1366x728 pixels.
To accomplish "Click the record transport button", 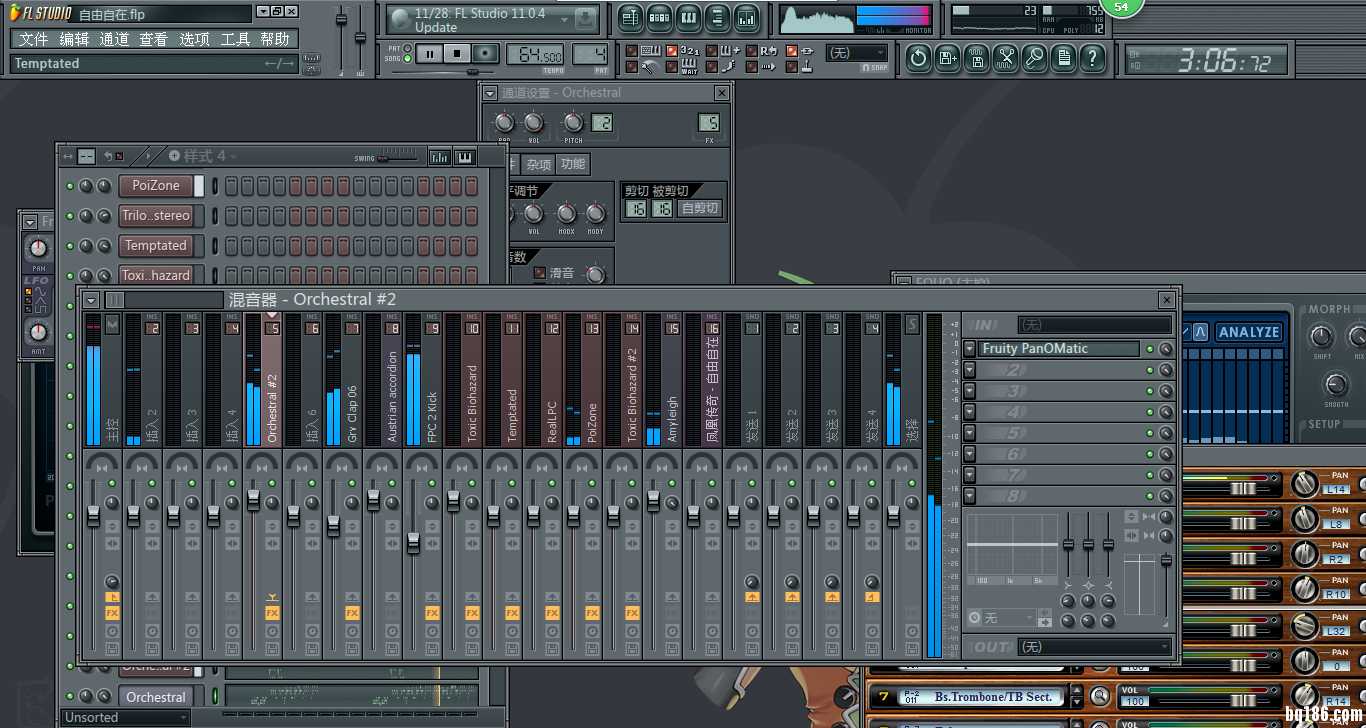I will pos(485,53).
